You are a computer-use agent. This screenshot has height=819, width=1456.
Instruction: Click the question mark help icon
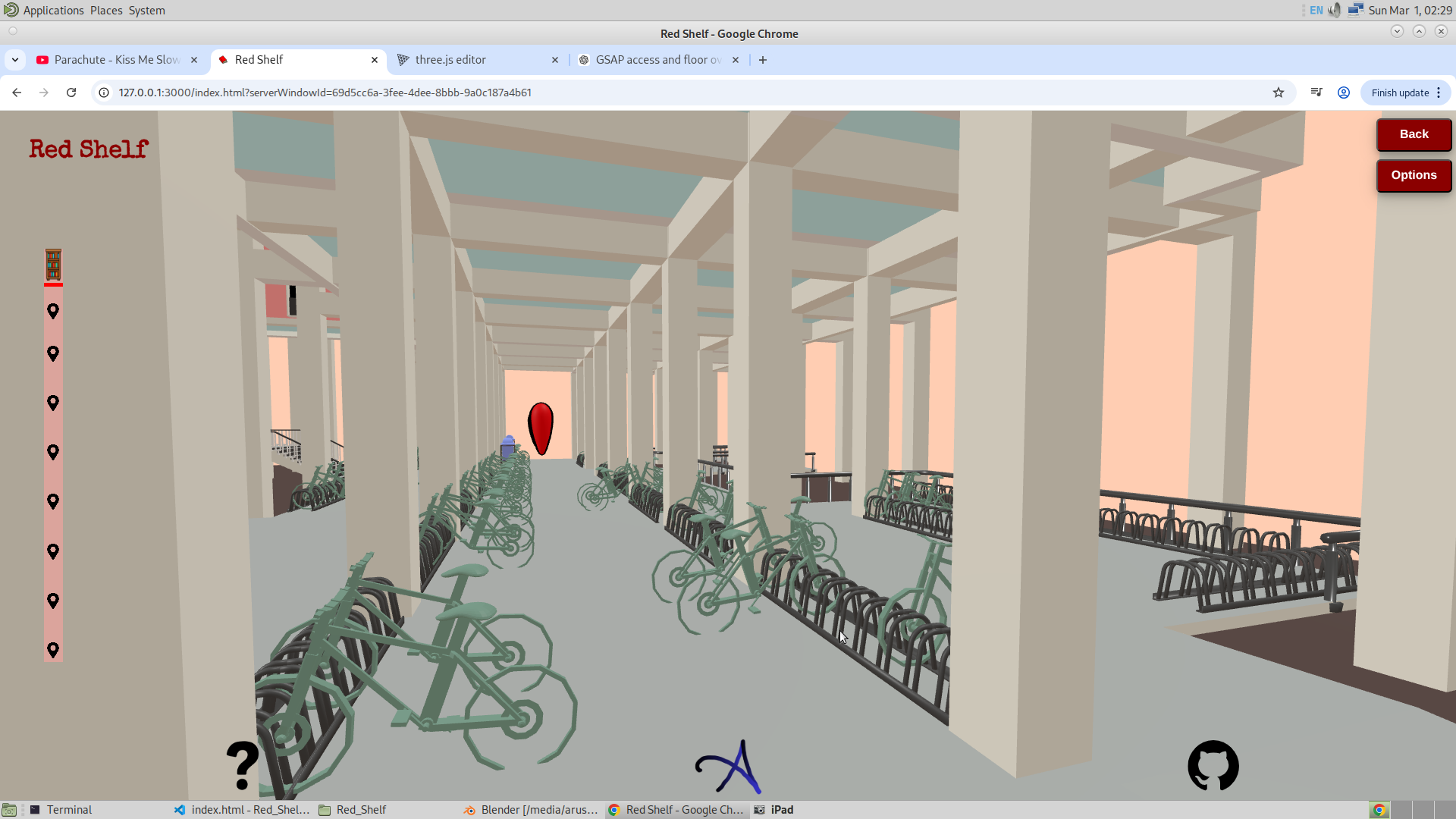(243, 765)
